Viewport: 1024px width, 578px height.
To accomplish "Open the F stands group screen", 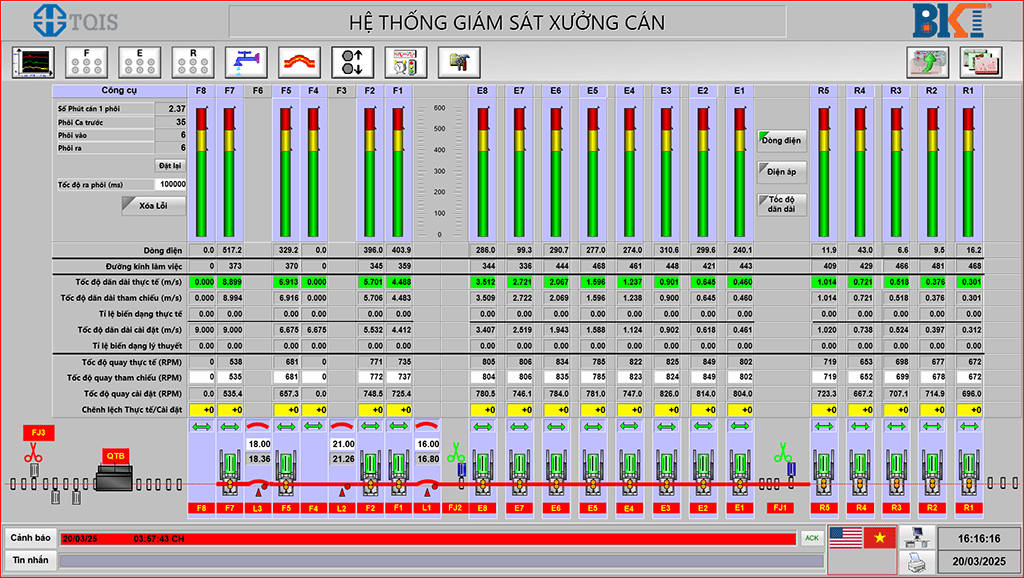I will (x=86, y=62).
